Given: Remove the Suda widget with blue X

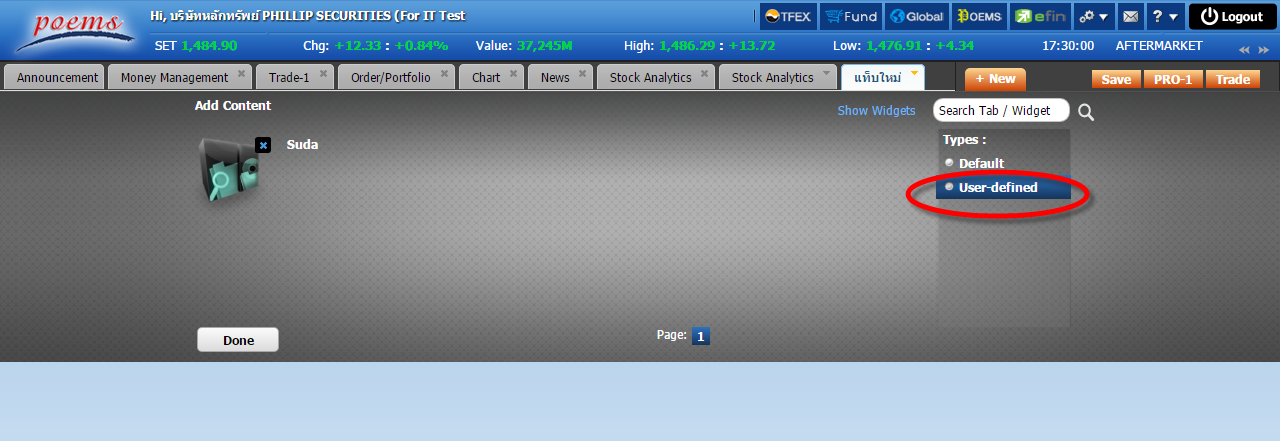Looking at the screenshot, I should point(263,145).
